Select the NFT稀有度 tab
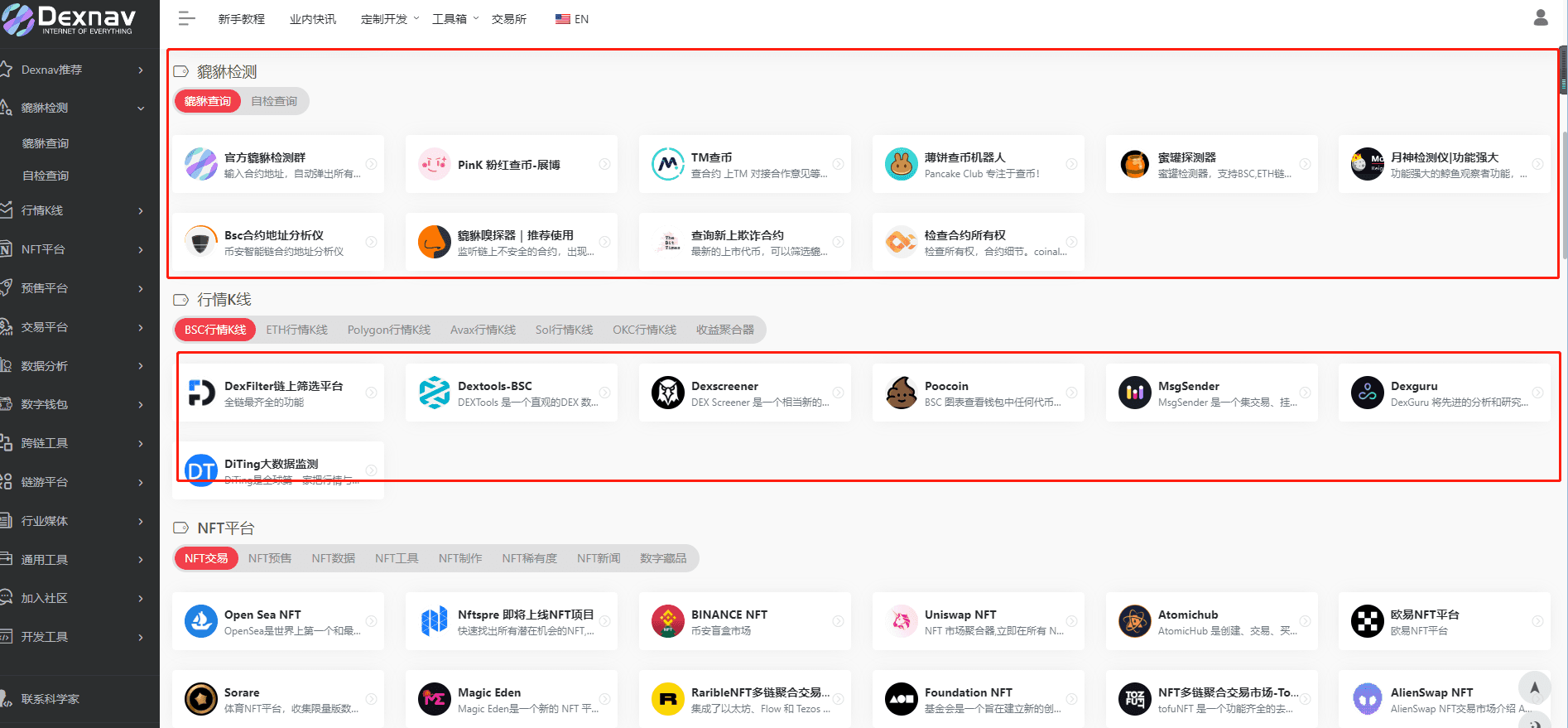 click(x=530, y=558)
